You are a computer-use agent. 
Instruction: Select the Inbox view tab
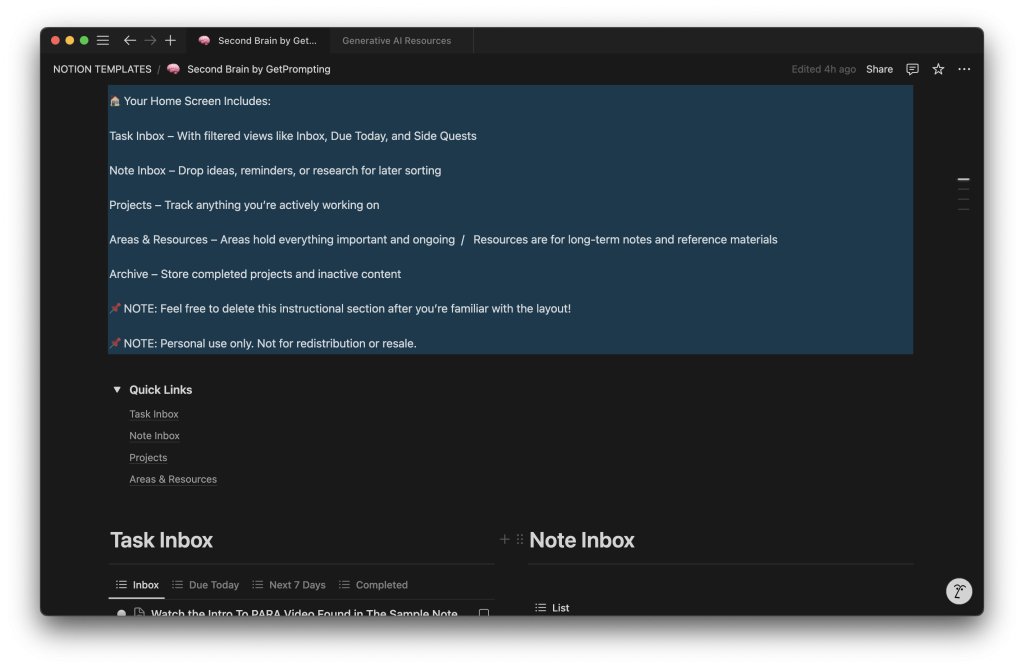pyautogui.click(x=137, y=585)
